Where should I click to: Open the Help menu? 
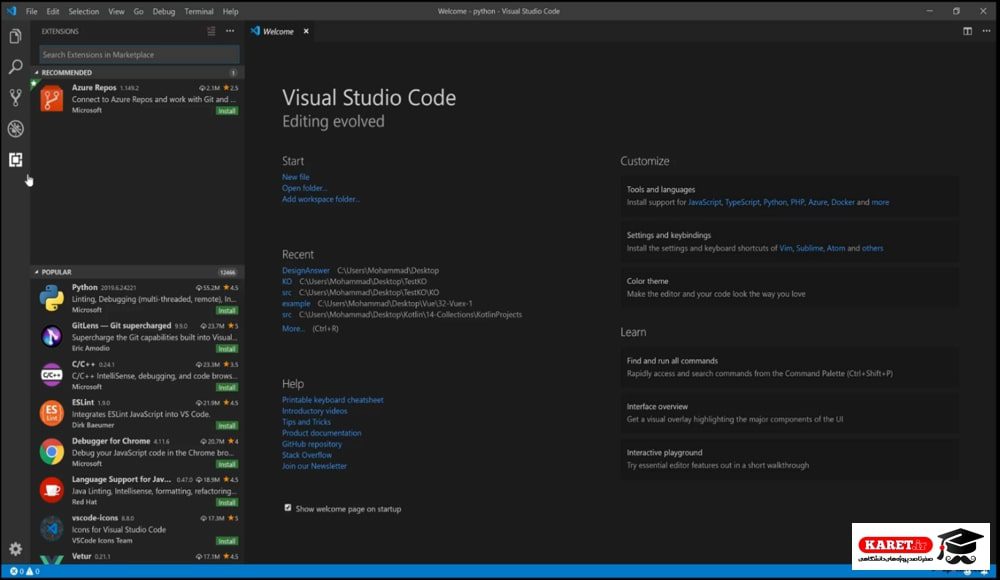(x=230, y=11)
